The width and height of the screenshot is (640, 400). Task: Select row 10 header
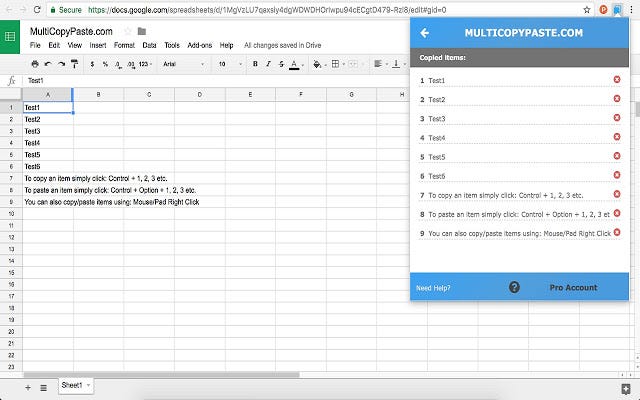11,213
